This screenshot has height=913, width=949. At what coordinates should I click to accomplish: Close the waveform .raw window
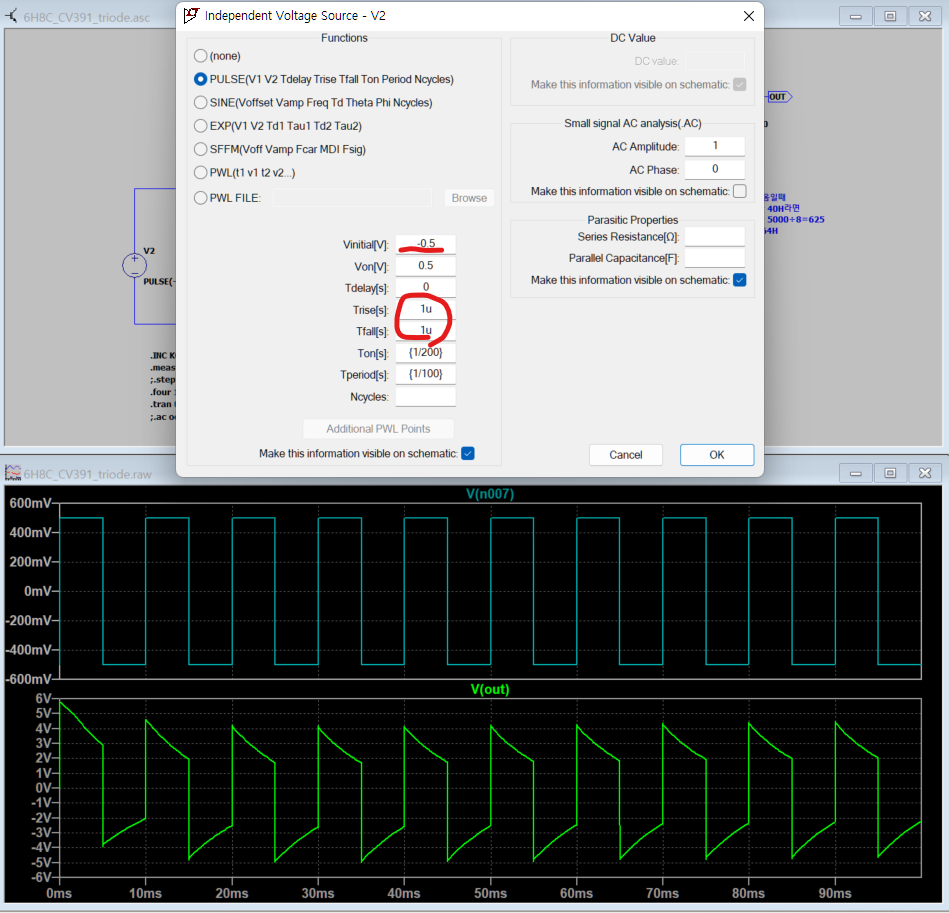pyautogui.click(x=923, y=473)
